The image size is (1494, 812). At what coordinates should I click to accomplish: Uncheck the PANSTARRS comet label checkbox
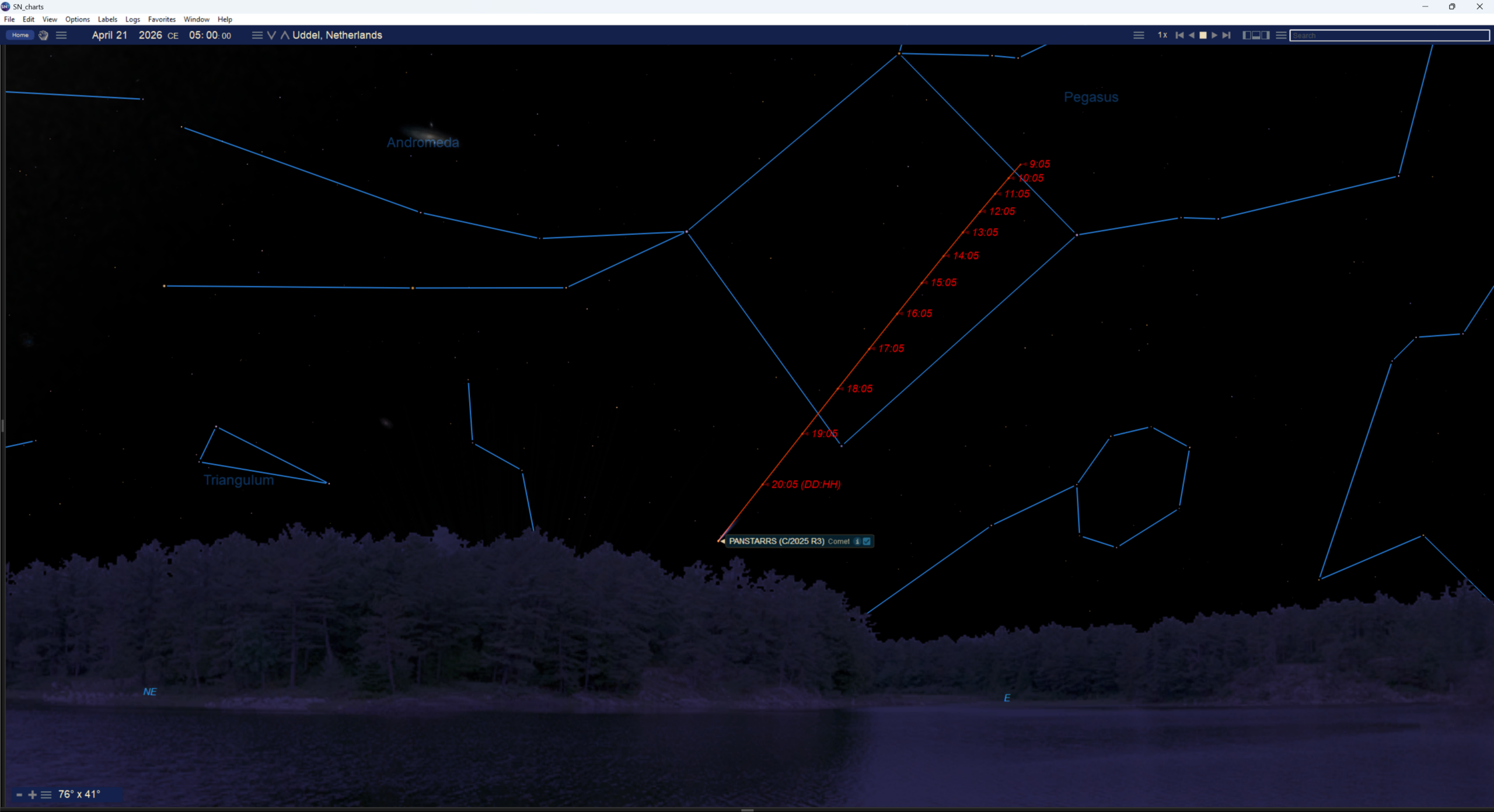(867, 541)
